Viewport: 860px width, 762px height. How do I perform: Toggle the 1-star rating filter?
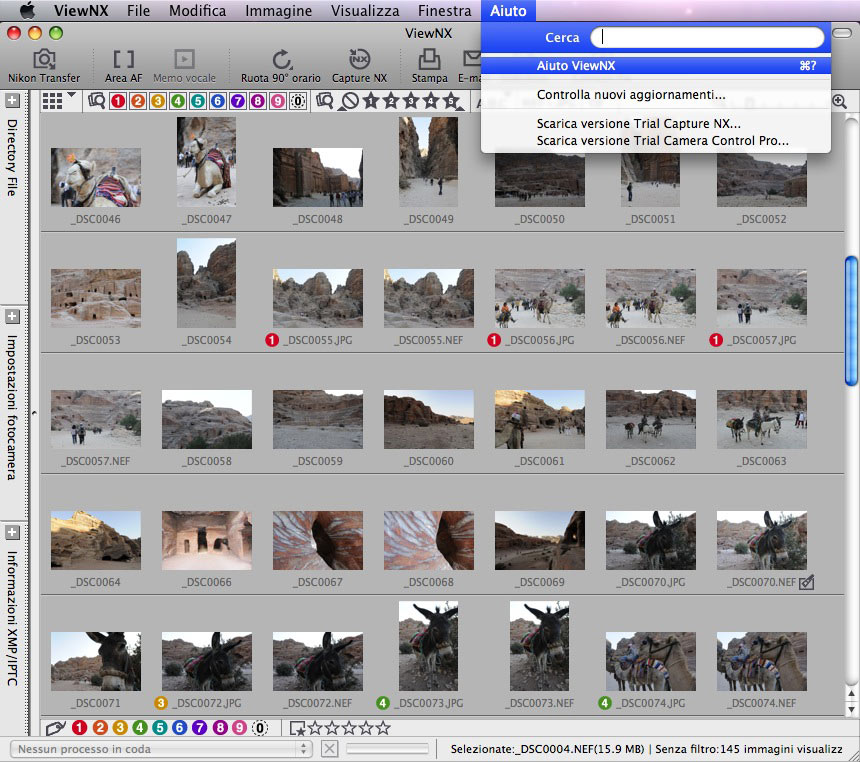(x=371, y=101)
